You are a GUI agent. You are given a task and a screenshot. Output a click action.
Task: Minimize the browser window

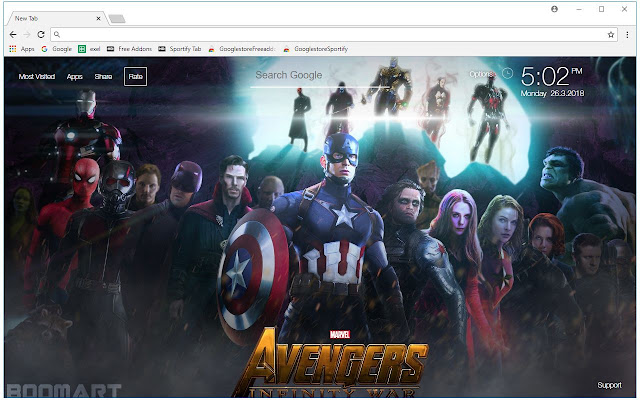pos(579,9)
